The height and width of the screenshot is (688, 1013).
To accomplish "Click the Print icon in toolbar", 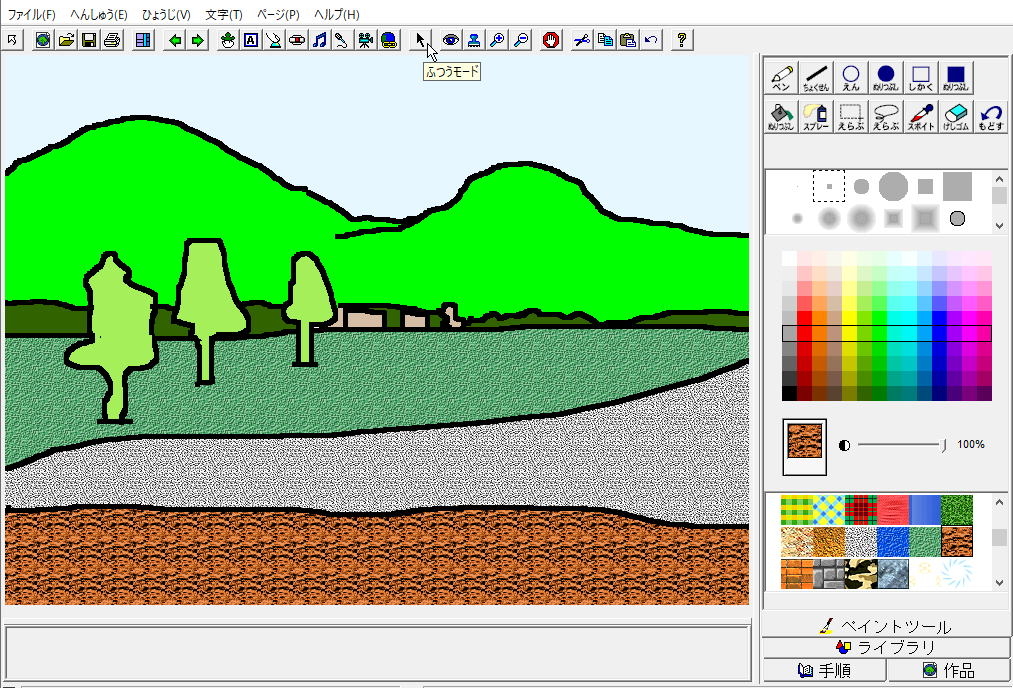I will [112, 40].
